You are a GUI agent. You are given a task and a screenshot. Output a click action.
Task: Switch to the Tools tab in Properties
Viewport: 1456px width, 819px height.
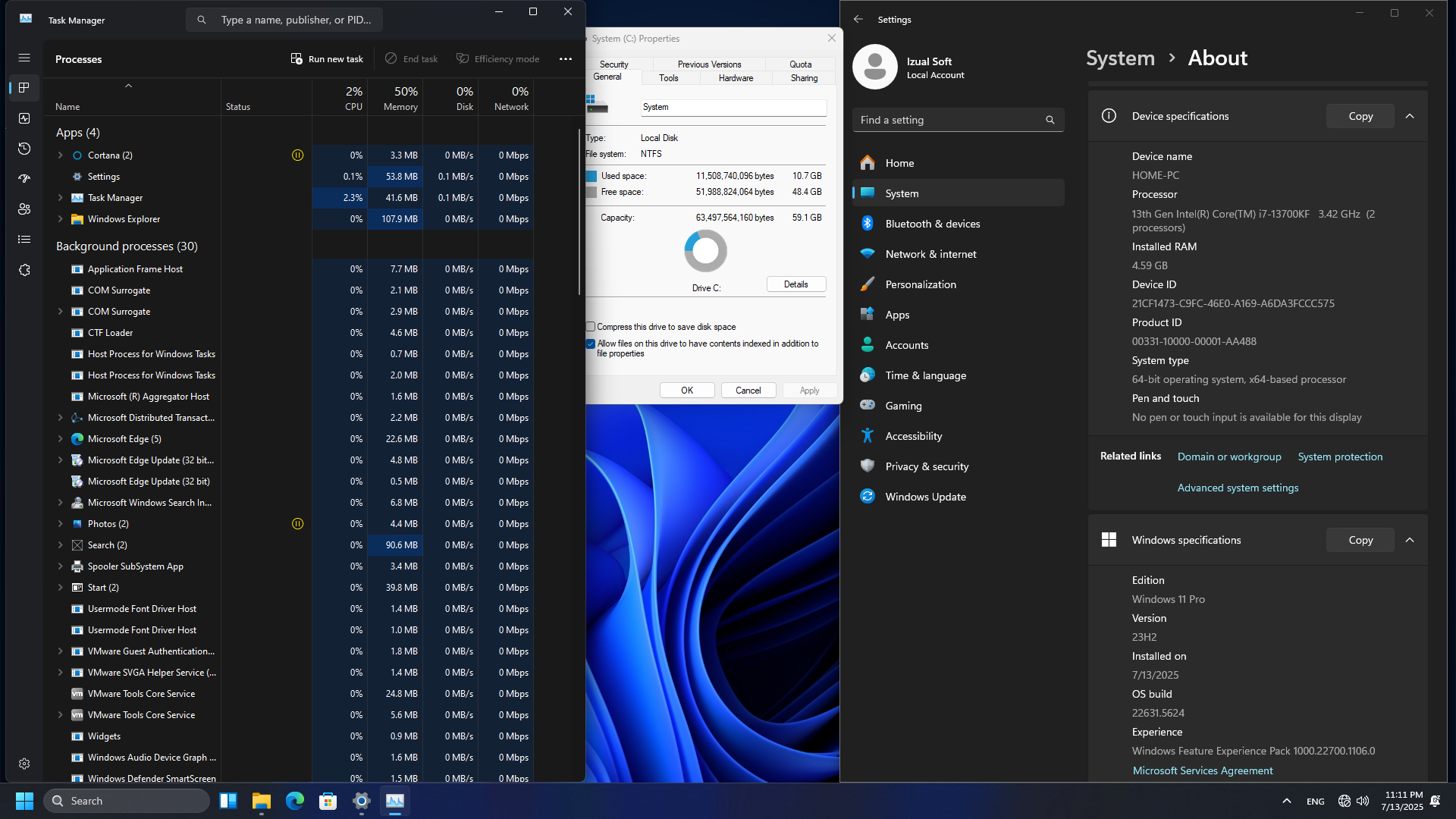(669, 78)
